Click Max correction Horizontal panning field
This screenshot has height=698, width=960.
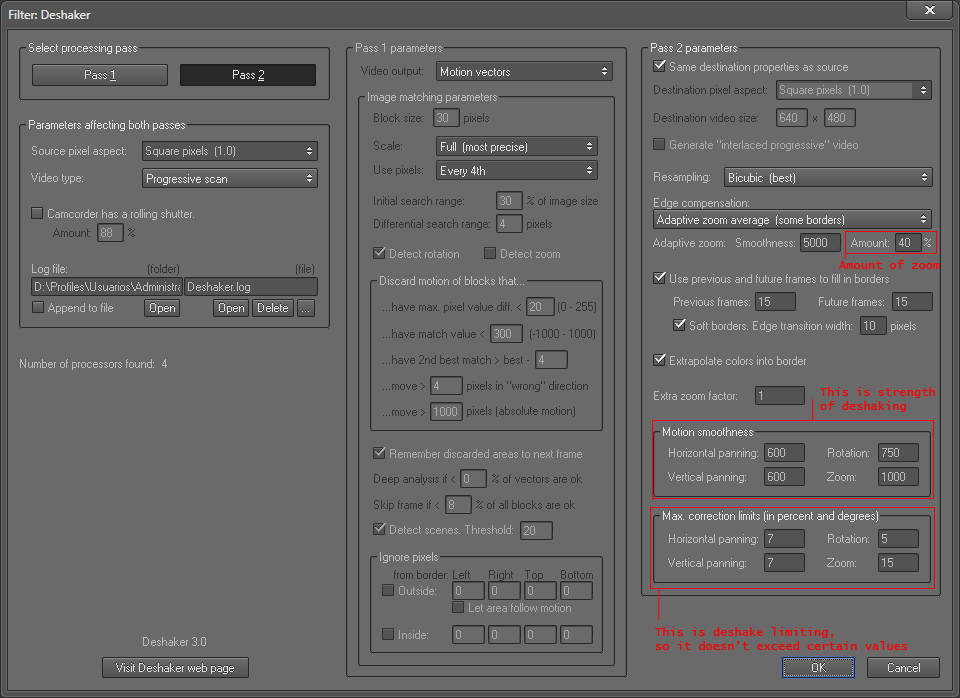tap(784, 539)
